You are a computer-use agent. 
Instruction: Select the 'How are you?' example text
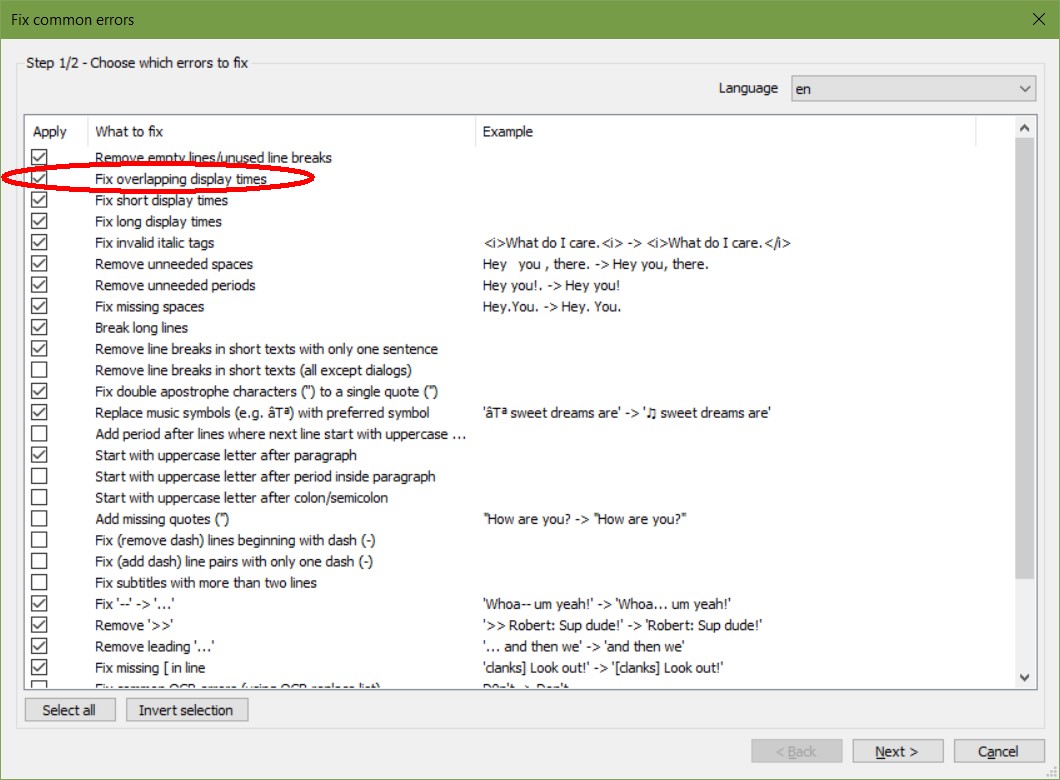[x=585, y=519]
